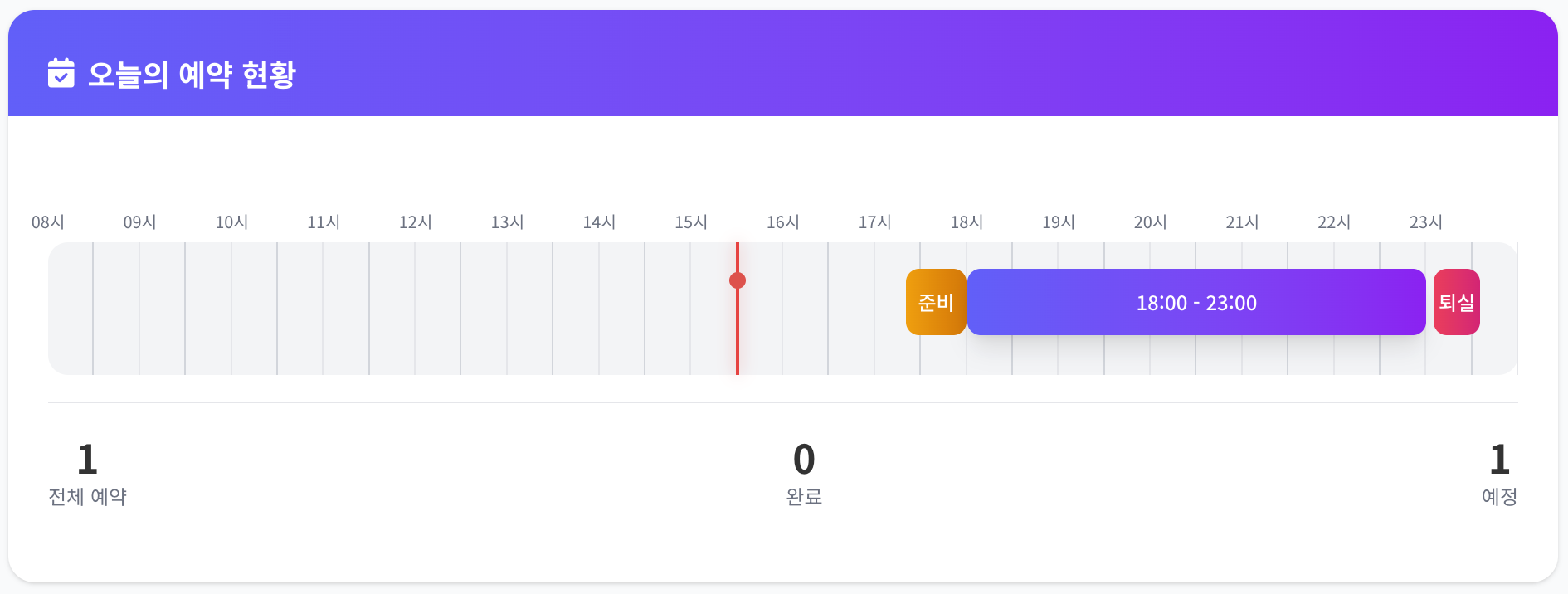1568x594 pixels.
Task: Click the 12시 hour label
Action: [x=416, y=222]
